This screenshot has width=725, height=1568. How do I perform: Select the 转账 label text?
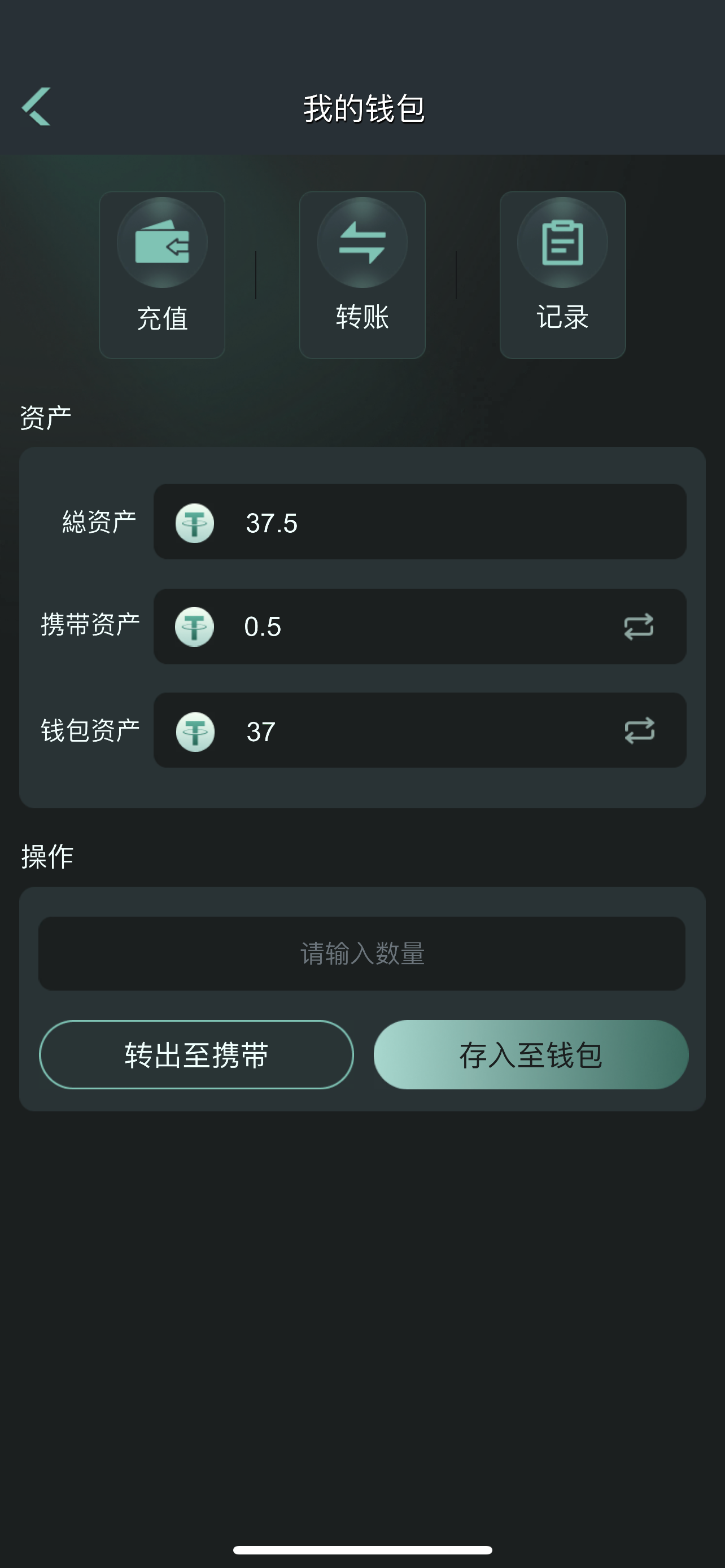362,317
